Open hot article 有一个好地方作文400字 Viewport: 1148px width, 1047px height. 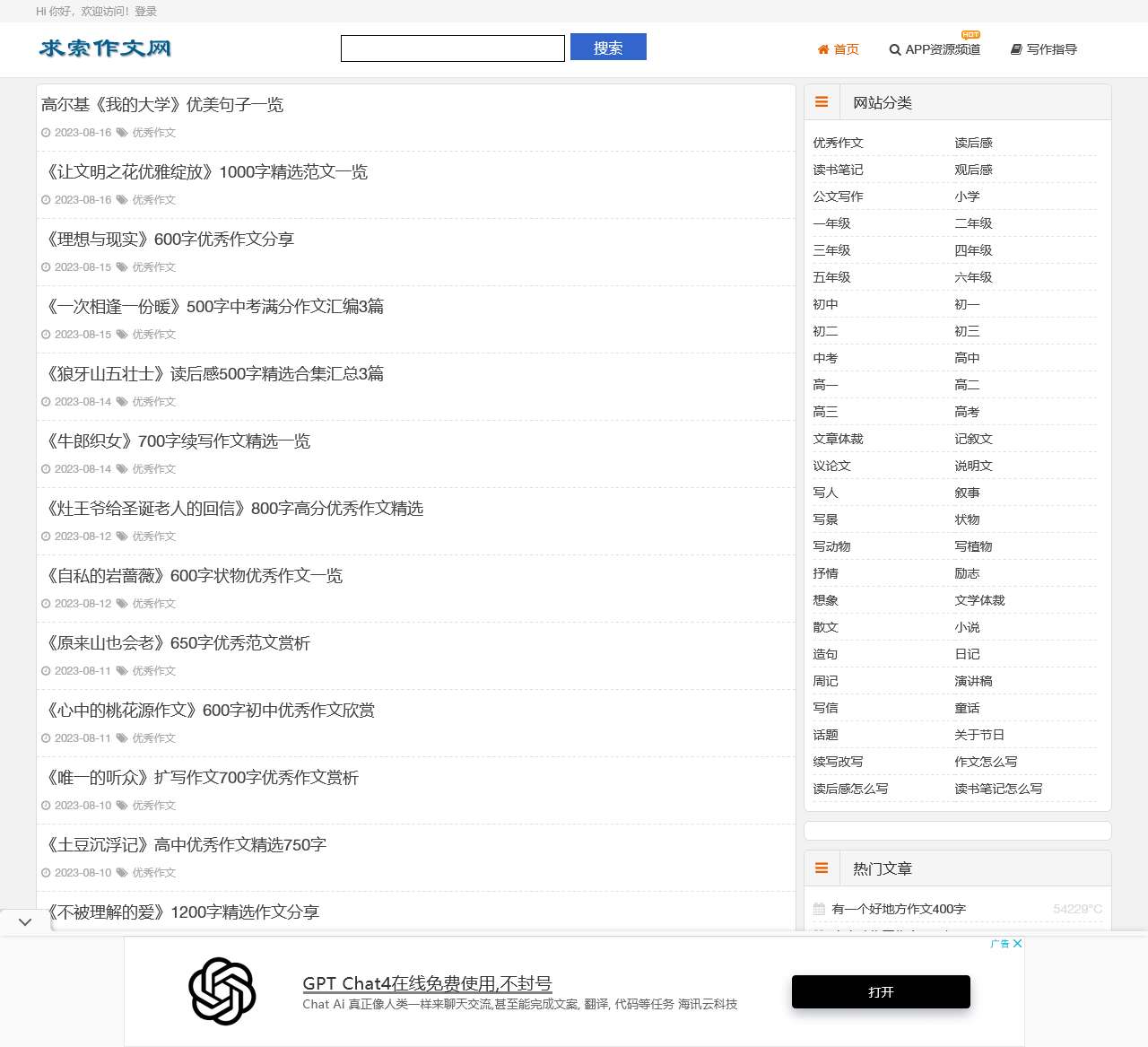tap(899, 909)
